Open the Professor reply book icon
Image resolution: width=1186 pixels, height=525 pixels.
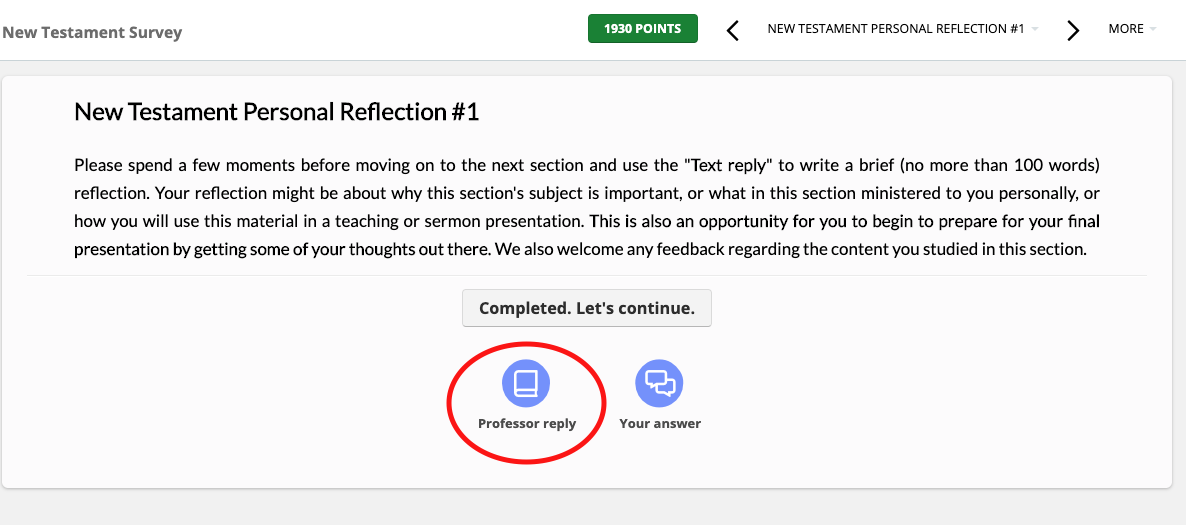point(526,383)
